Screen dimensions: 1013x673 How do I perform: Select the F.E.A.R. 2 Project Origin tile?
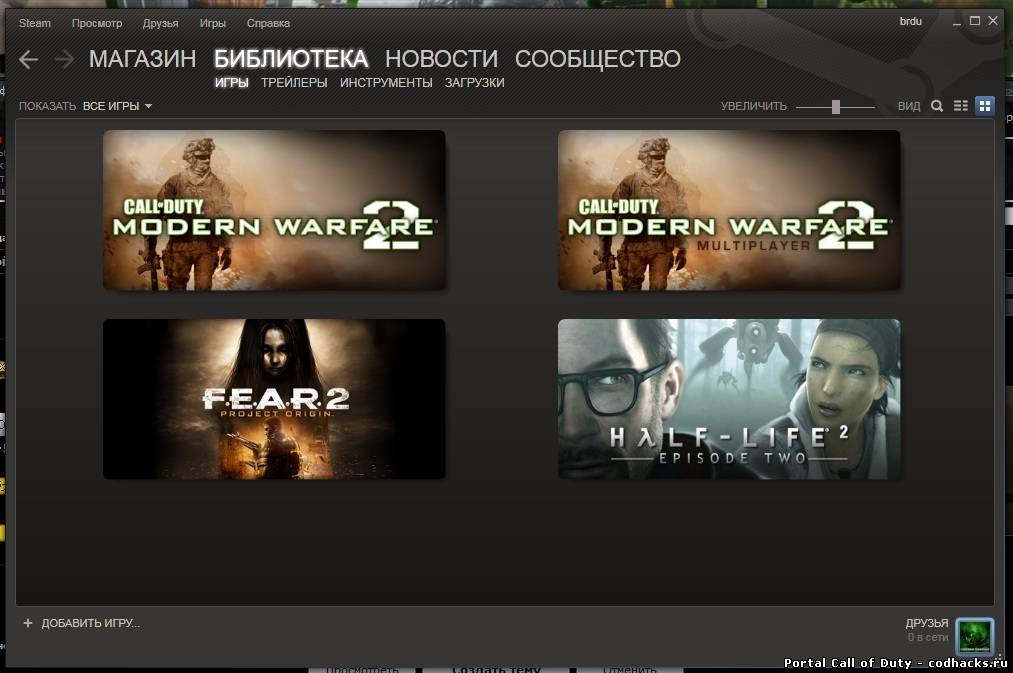click(x=274, y=399)
